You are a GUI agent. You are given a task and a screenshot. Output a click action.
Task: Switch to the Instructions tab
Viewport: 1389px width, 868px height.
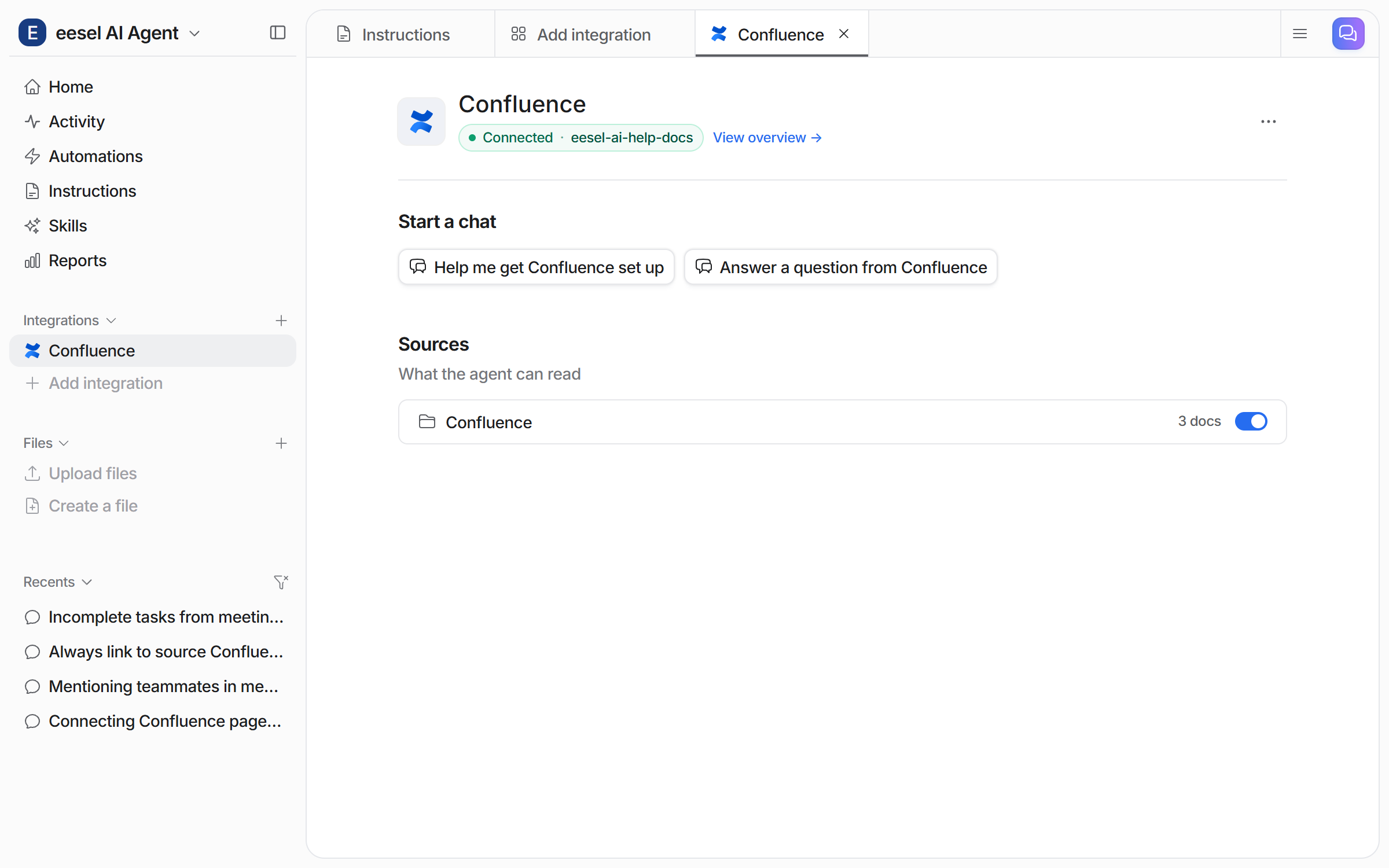400,34
